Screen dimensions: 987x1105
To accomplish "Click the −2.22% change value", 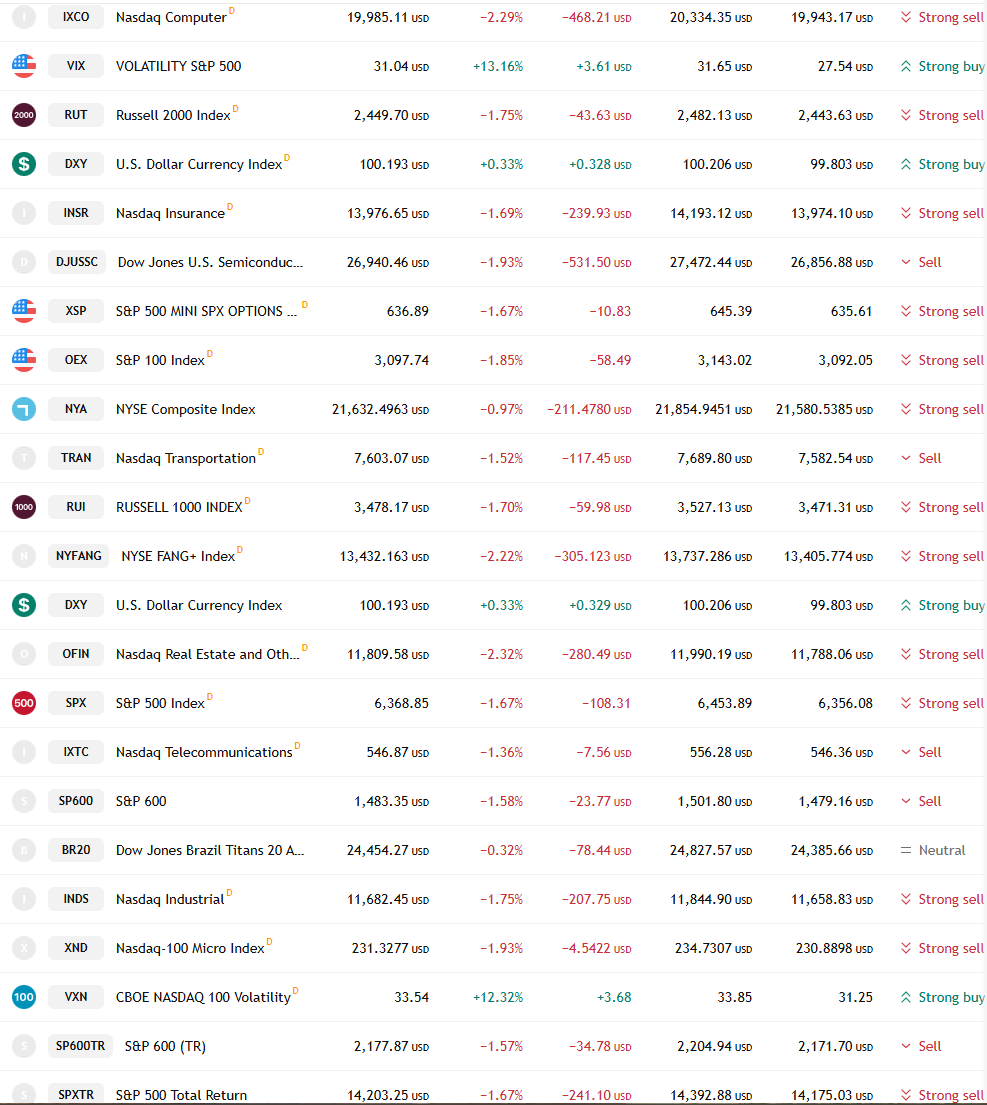I will (502, 557).
